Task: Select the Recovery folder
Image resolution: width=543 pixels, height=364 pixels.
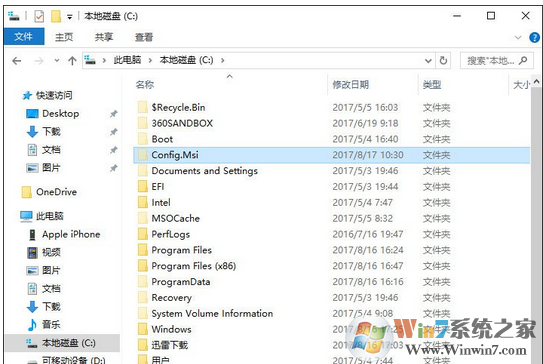Action: (171, 298)
